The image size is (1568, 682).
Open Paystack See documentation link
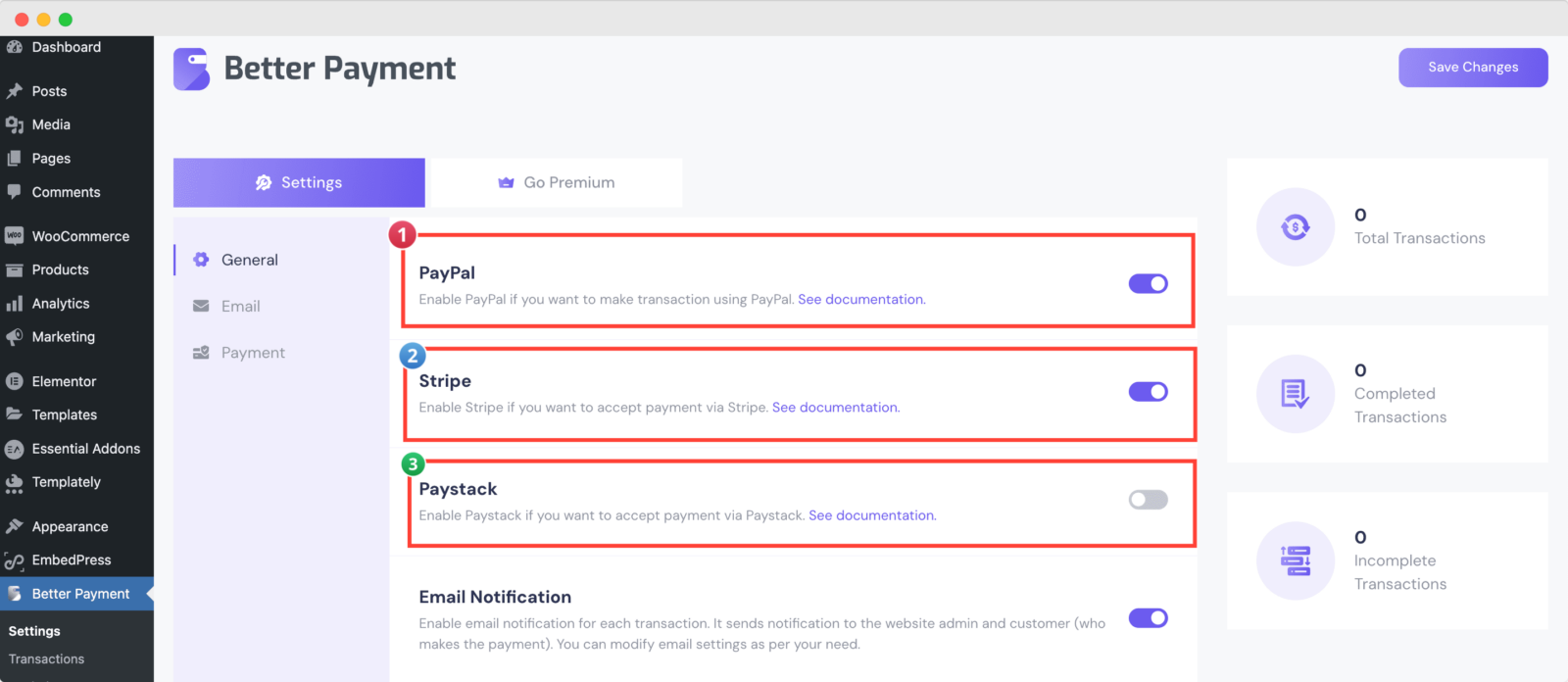coord(872,515)
